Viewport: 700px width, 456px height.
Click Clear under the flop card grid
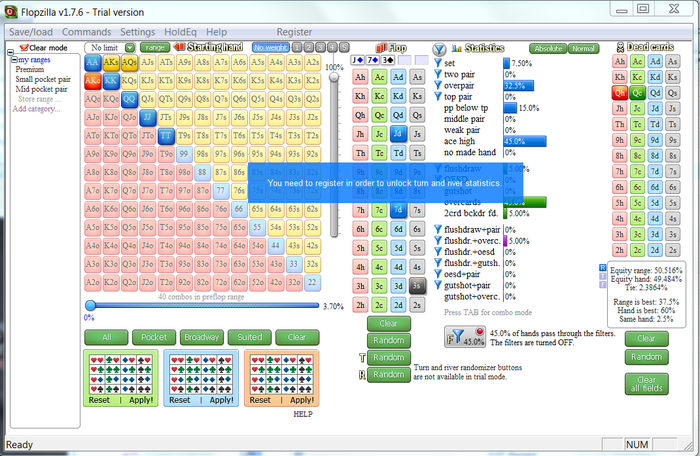[x=388, y=323]
